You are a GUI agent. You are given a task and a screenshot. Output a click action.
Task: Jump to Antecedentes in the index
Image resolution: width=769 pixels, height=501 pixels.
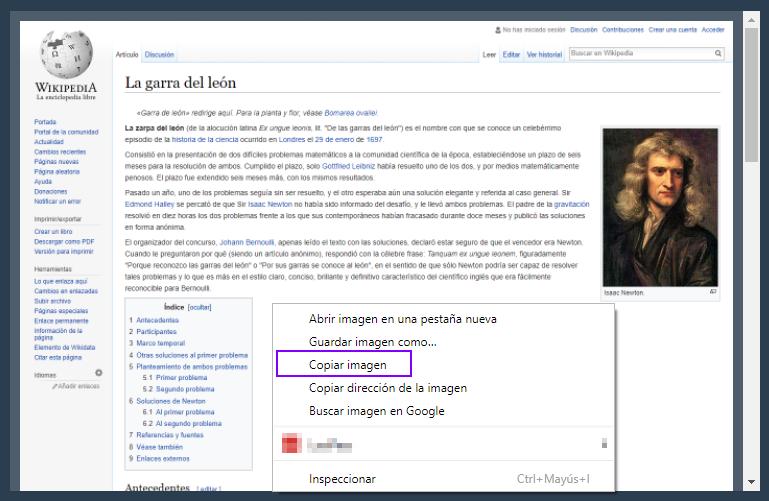(157, 320)
